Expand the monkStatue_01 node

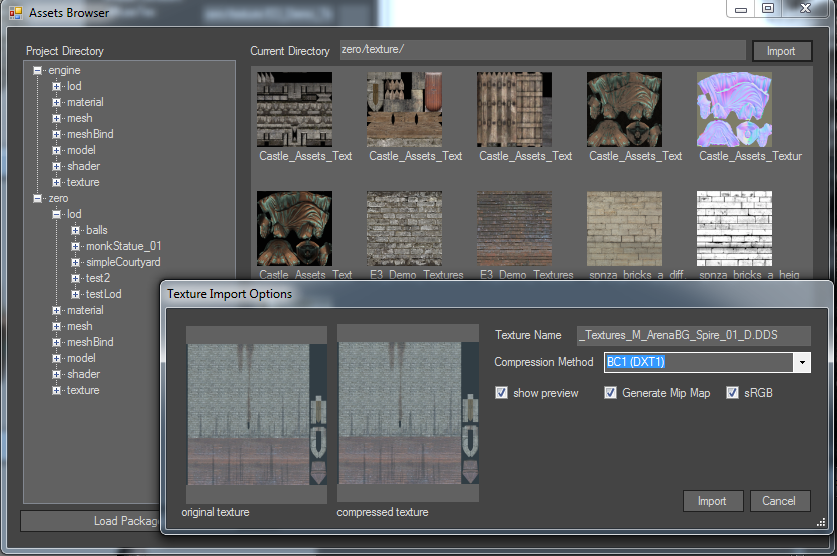pos(76,247)
